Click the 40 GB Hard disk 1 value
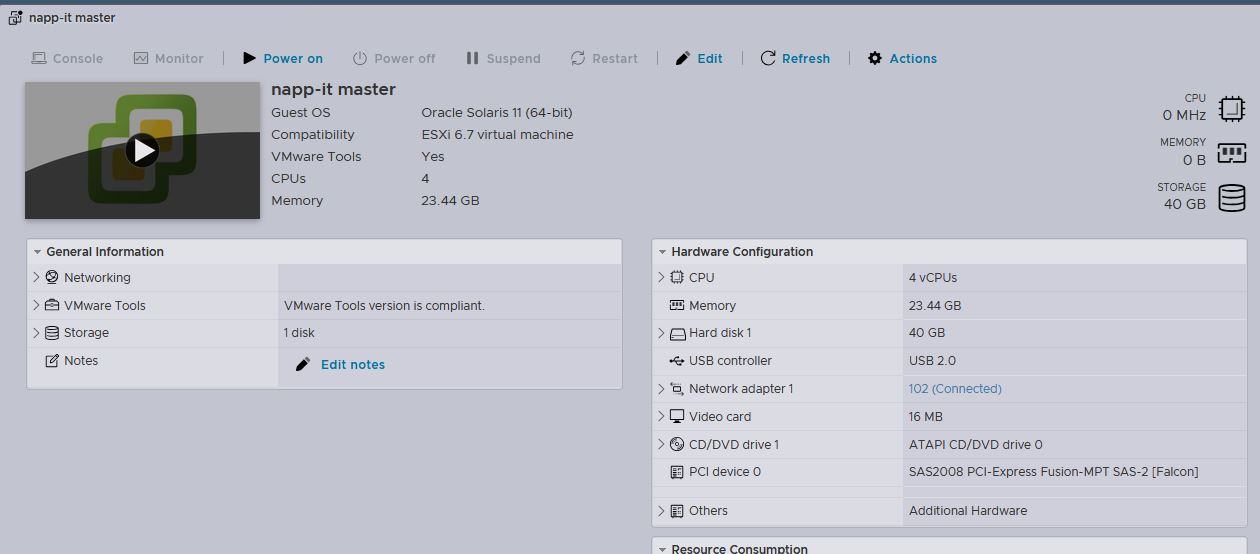This screenshot has width=1260, height=554. click(927, 333)
